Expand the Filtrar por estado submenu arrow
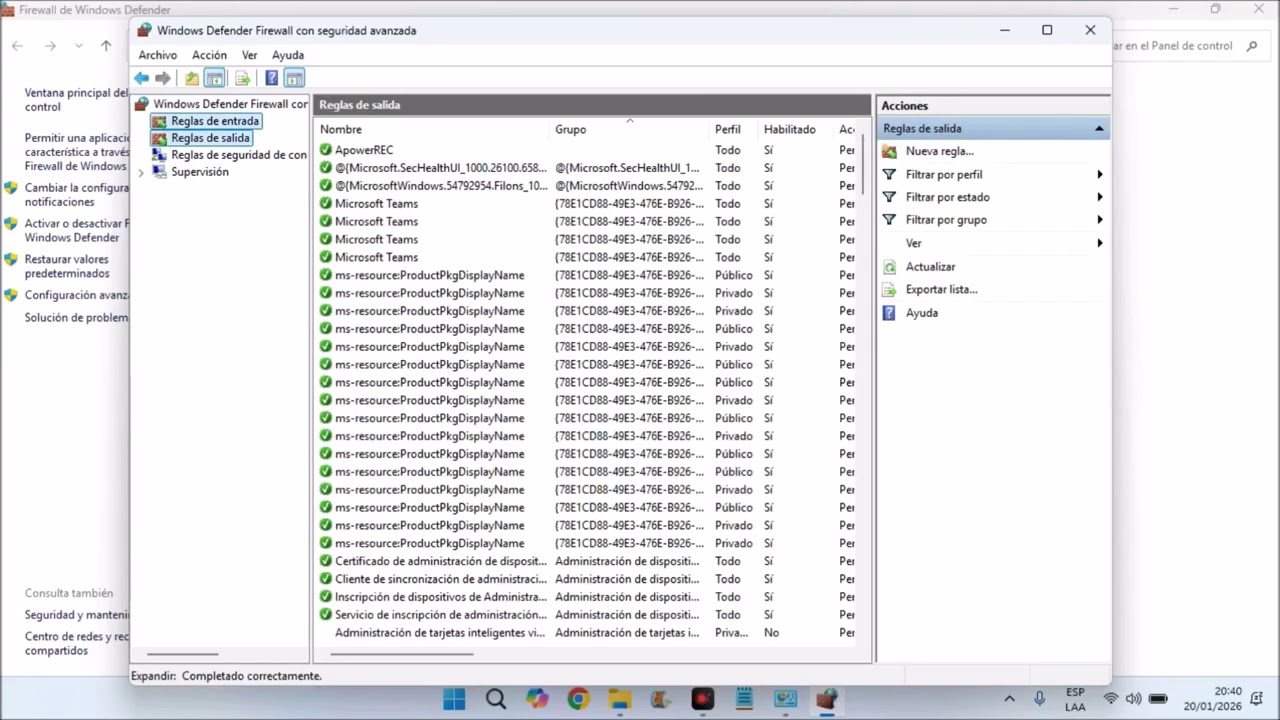The width and height of the screenshot is (1280, 720). pyautogui.click(x=1099, y=197)
